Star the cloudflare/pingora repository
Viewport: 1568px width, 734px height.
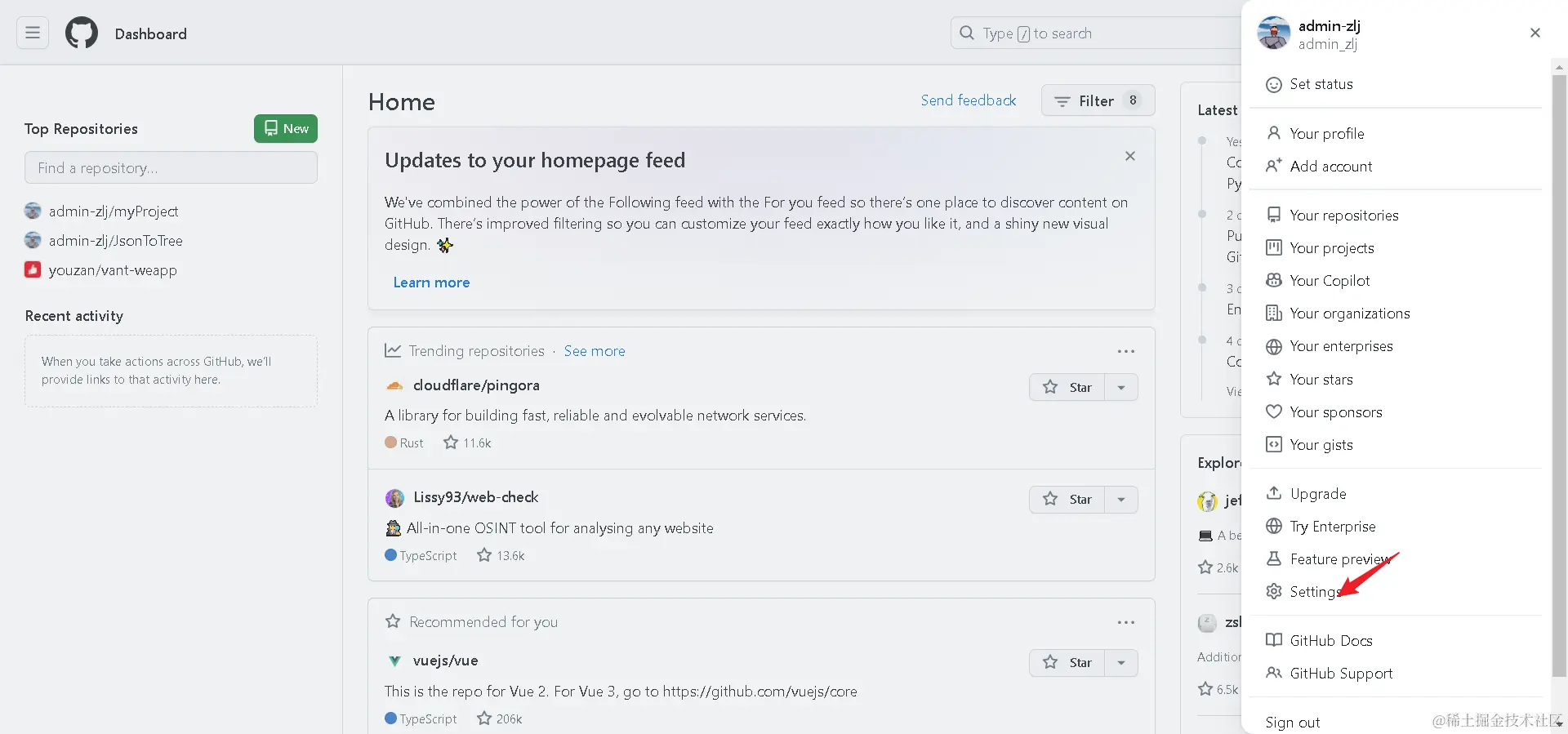pos(1067,387)
